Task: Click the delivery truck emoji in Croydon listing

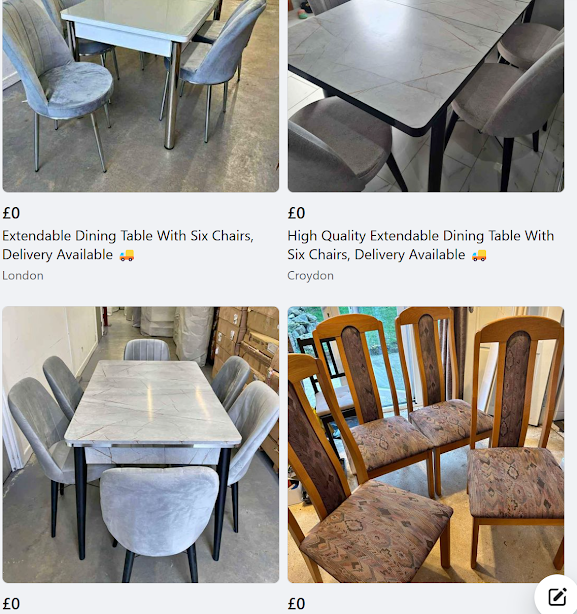Action: (479, 255)
